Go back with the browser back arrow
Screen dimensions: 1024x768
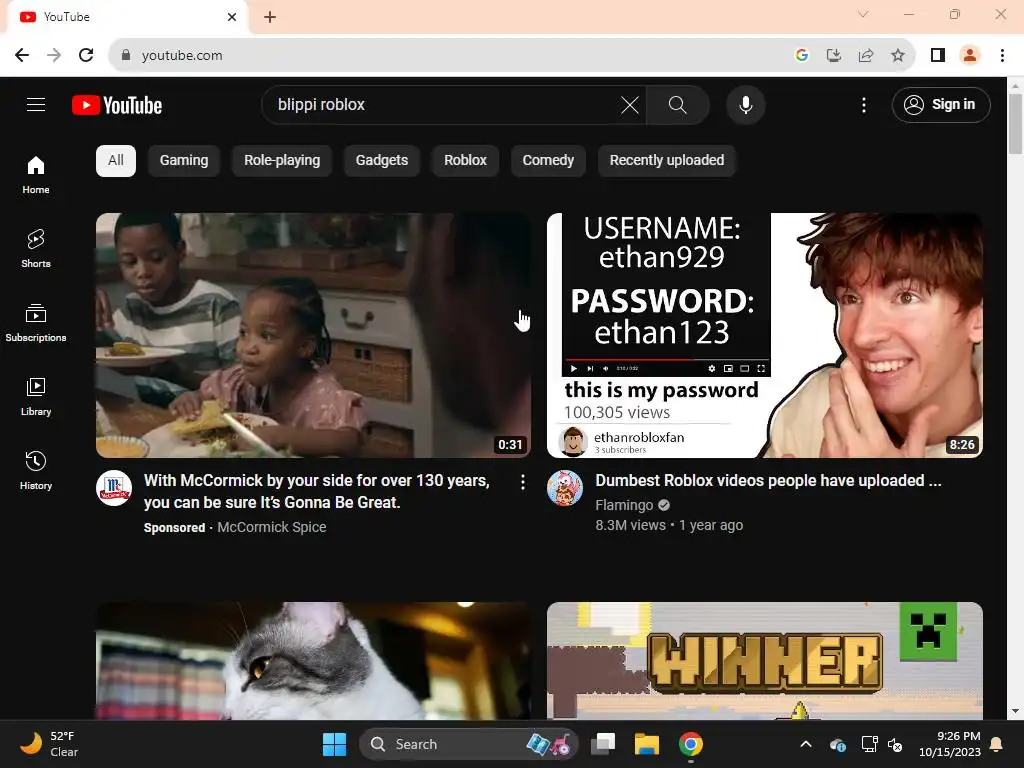[x=22, y=55]
